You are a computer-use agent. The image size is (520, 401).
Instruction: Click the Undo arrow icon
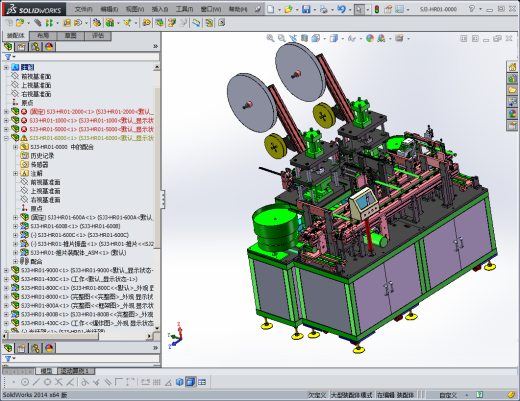tap(341, 9)
